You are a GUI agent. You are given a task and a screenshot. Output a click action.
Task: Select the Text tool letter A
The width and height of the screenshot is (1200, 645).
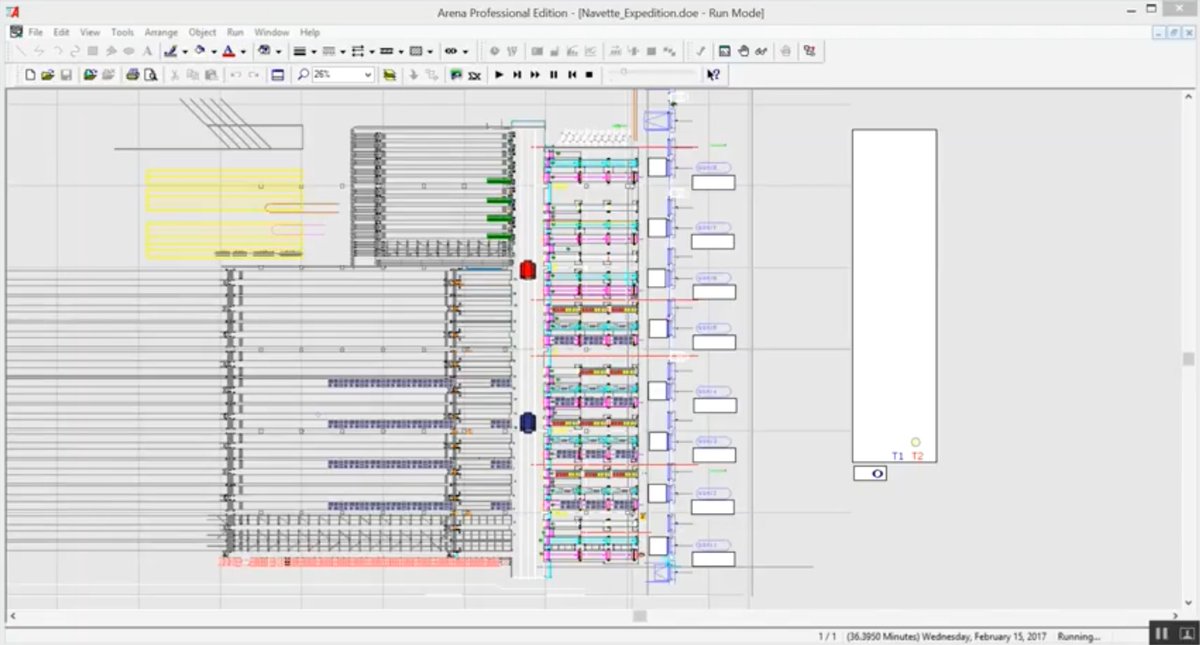147,51
